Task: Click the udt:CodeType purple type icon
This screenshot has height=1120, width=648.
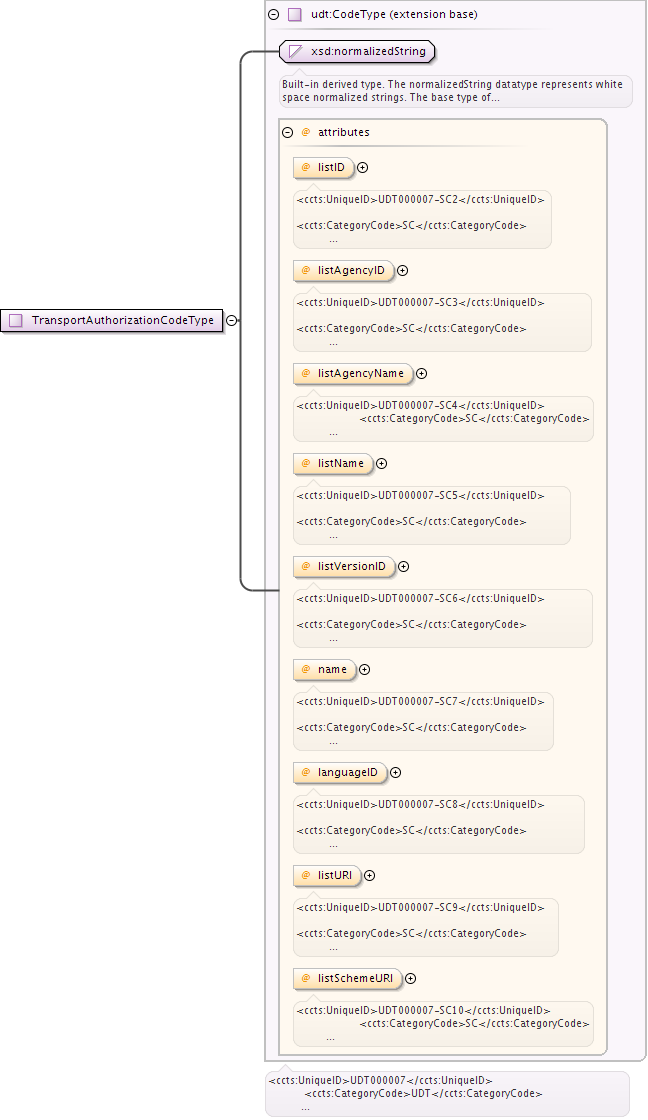Action: [294, 14]
